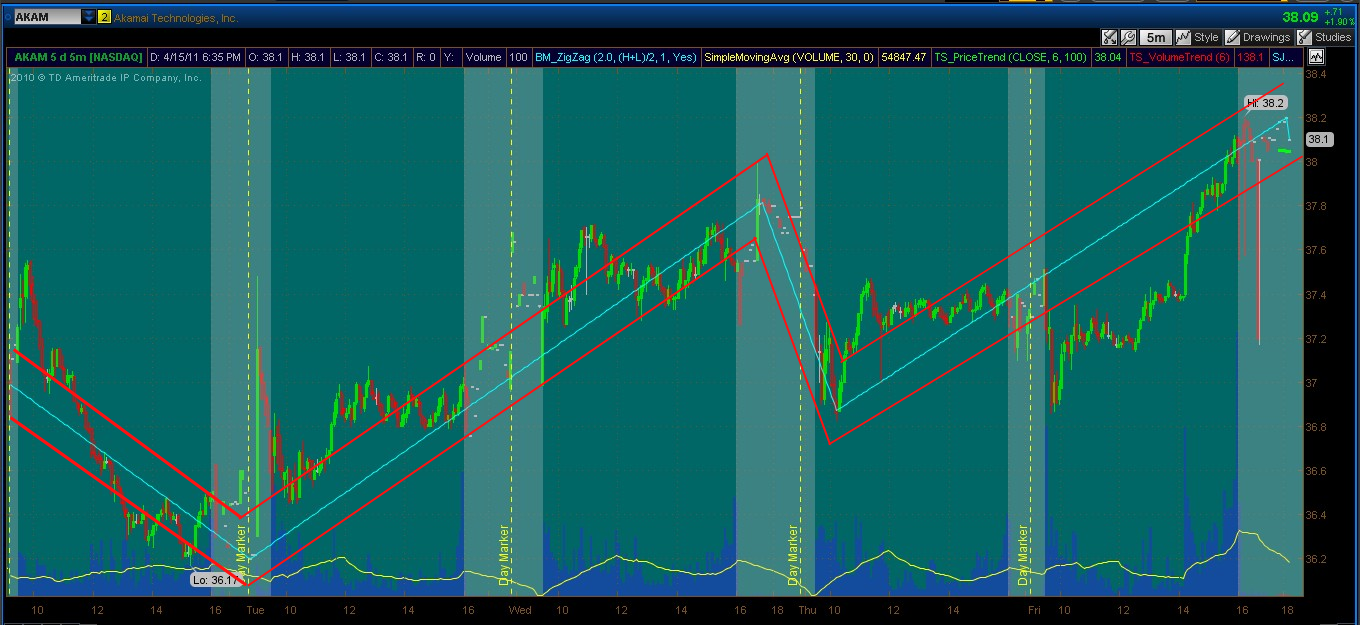The image size is (1360, 625).
Task: Click the 36.2 price axis label
Action: coord(1316,559)
